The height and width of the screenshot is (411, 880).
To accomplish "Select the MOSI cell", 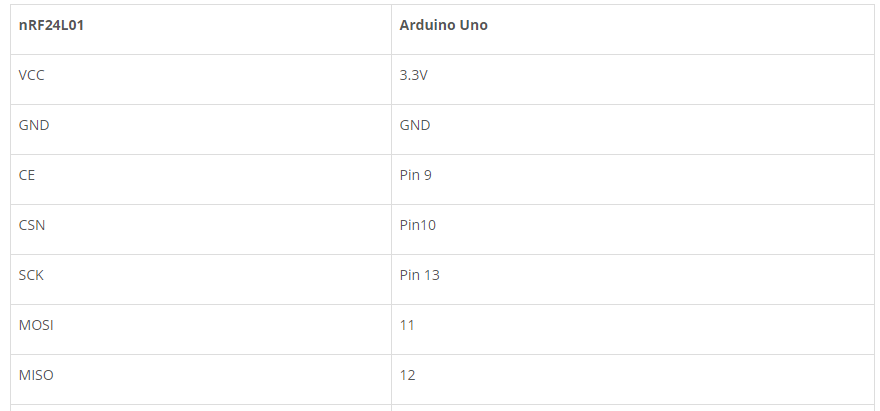I will (x=201, y=330).
